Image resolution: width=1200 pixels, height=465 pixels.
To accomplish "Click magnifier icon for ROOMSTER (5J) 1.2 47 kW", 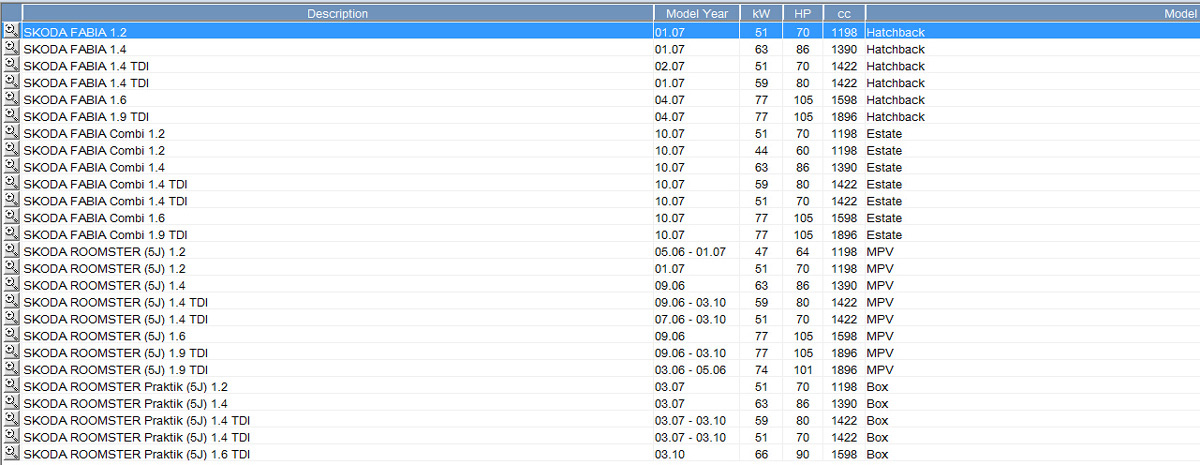I will (x=10, y=252).
